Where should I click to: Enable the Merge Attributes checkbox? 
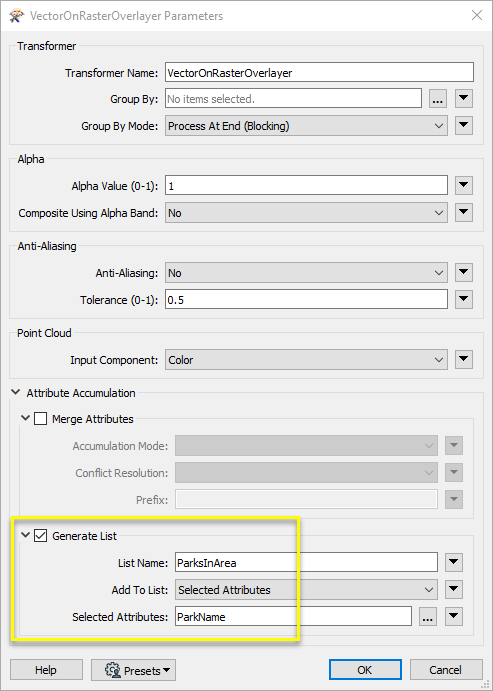point(41,419)
